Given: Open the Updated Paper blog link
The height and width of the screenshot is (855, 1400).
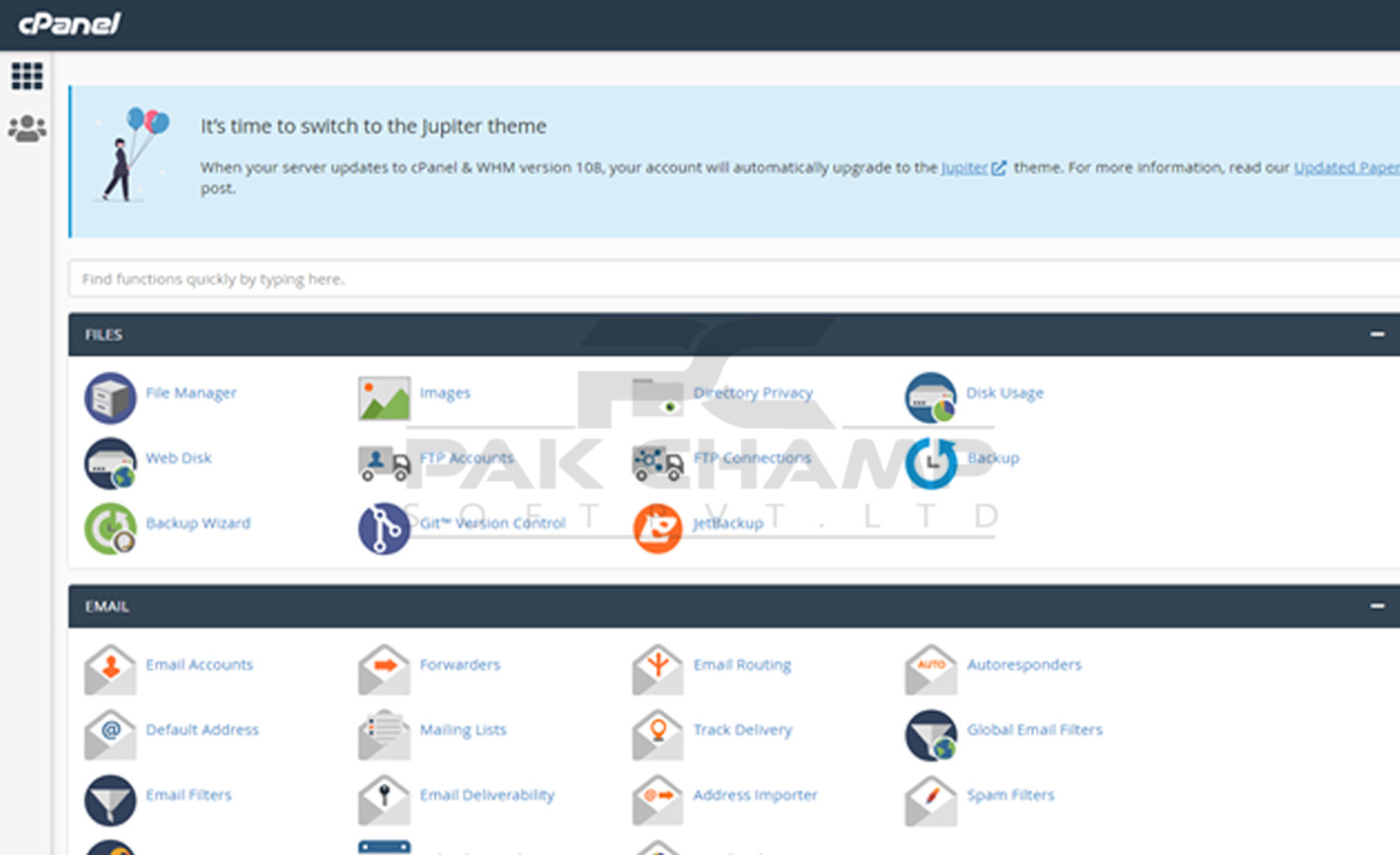Looking at the screenshot, I should (x=1347, y=168).
